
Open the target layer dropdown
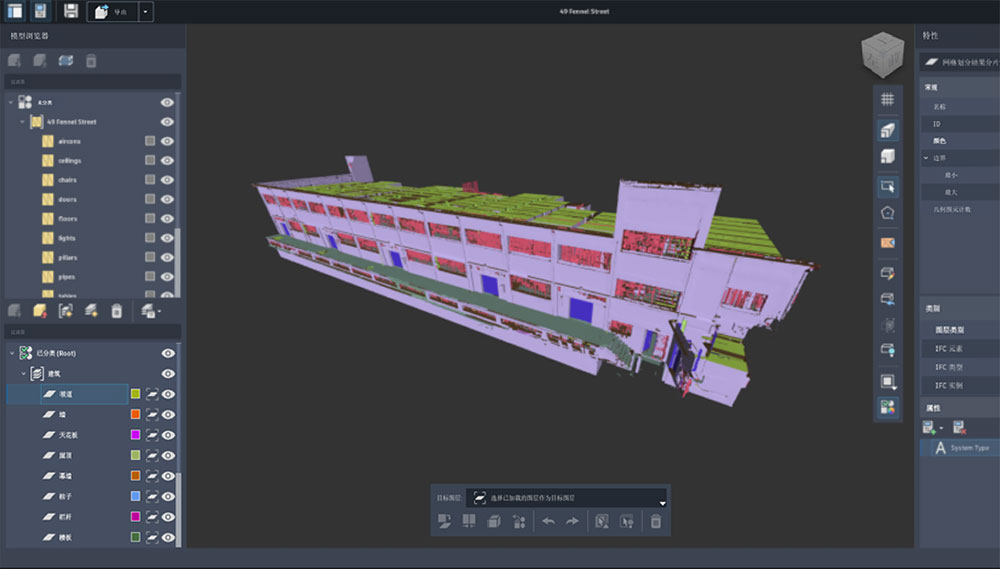pyautogui.click(x=662, y=500)
